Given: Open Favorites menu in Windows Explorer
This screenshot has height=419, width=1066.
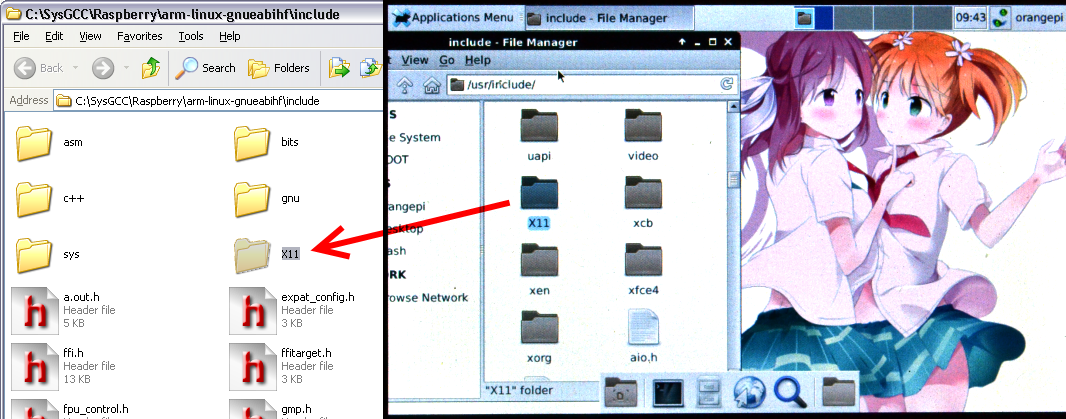Looking at the screenshot, I should (139, 36).
